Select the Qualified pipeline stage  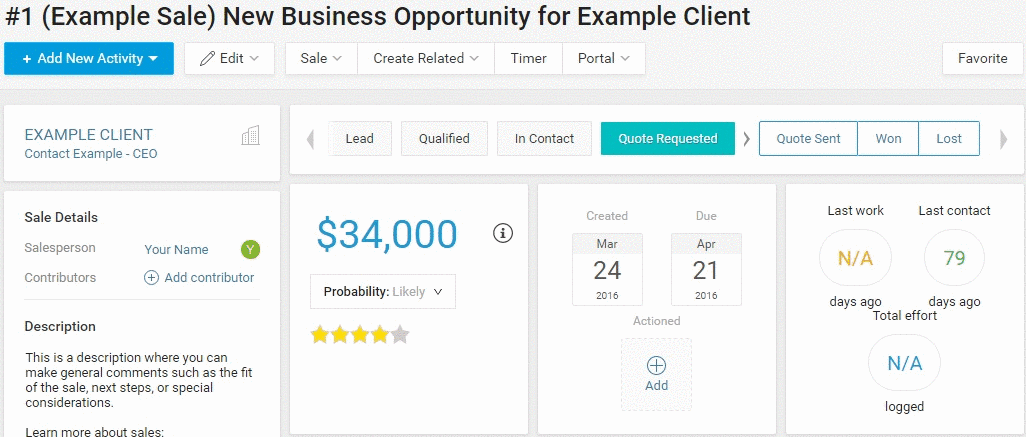coord(444,139)
